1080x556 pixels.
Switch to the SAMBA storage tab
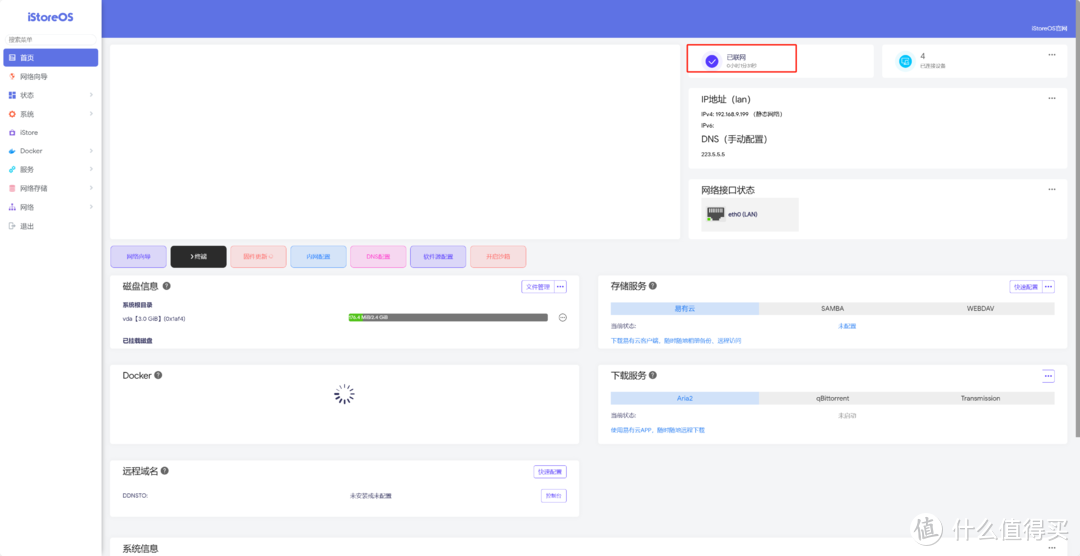[x=833, y=309]
